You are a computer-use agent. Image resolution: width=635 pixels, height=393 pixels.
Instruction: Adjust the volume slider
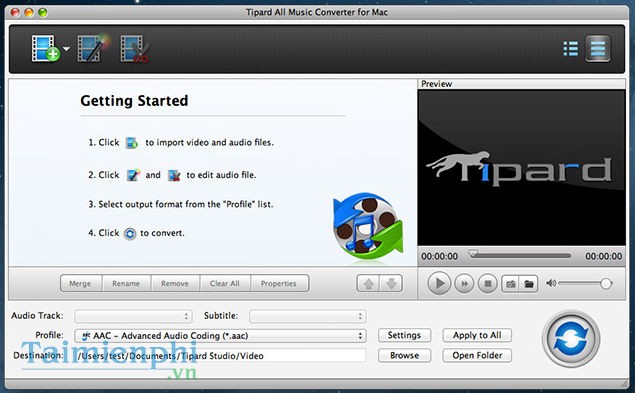point(585,284)
